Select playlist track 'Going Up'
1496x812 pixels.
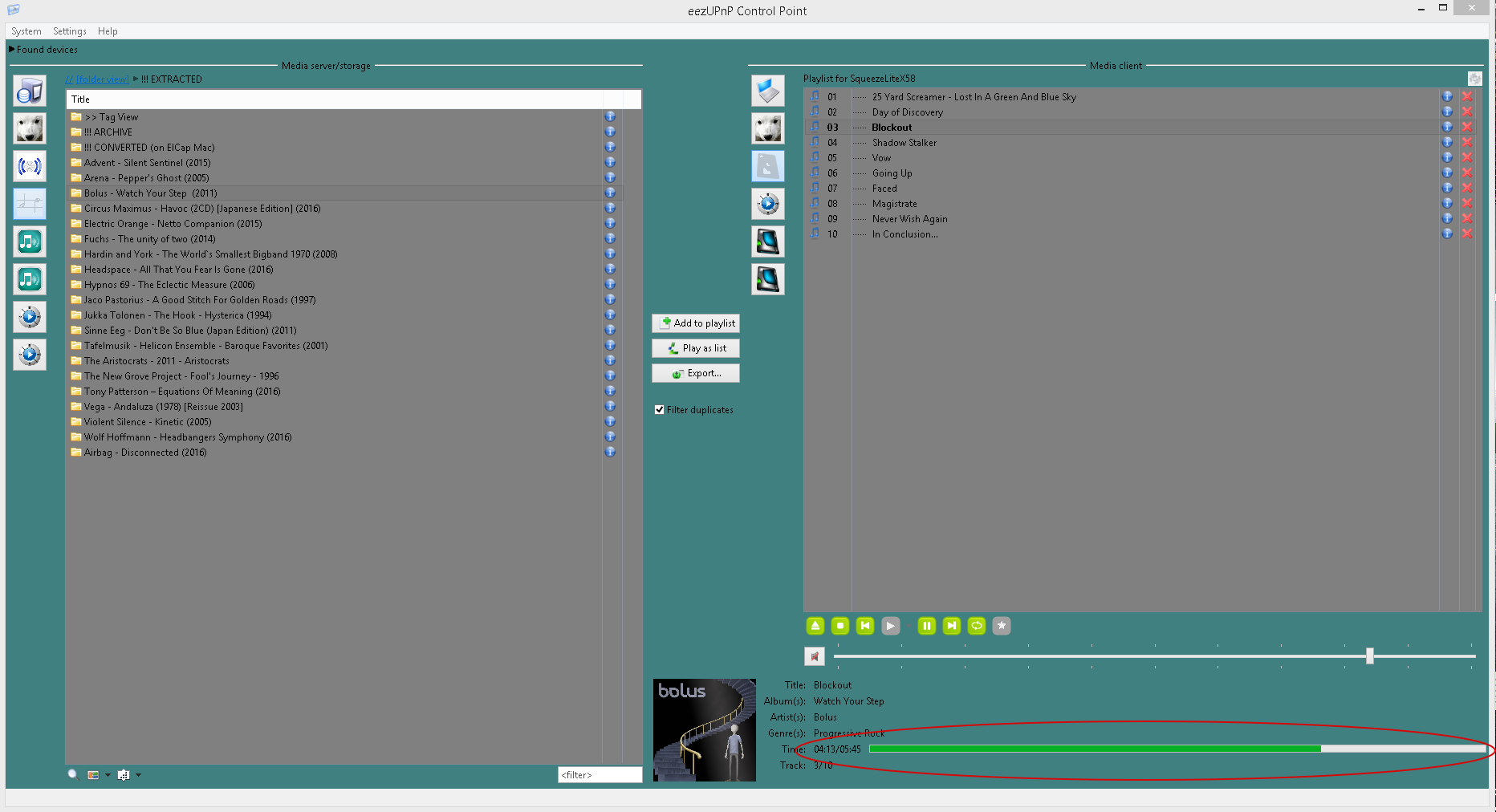[892, 173]
